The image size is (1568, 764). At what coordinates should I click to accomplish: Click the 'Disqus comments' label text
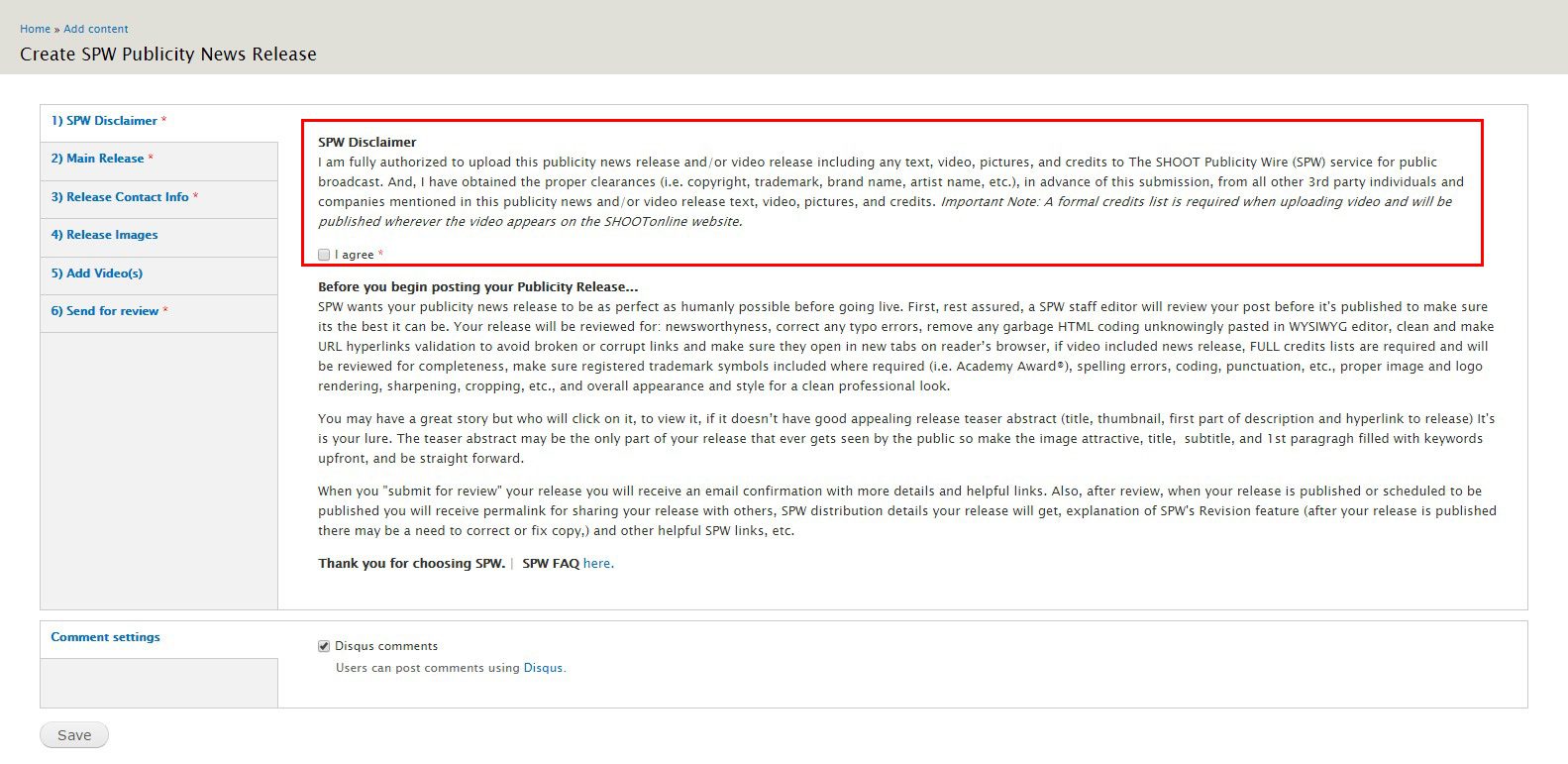386,646
